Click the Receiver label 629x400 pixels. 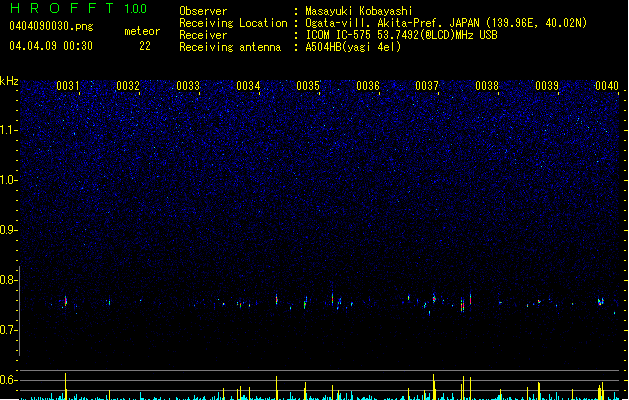[x=203, y=35]
